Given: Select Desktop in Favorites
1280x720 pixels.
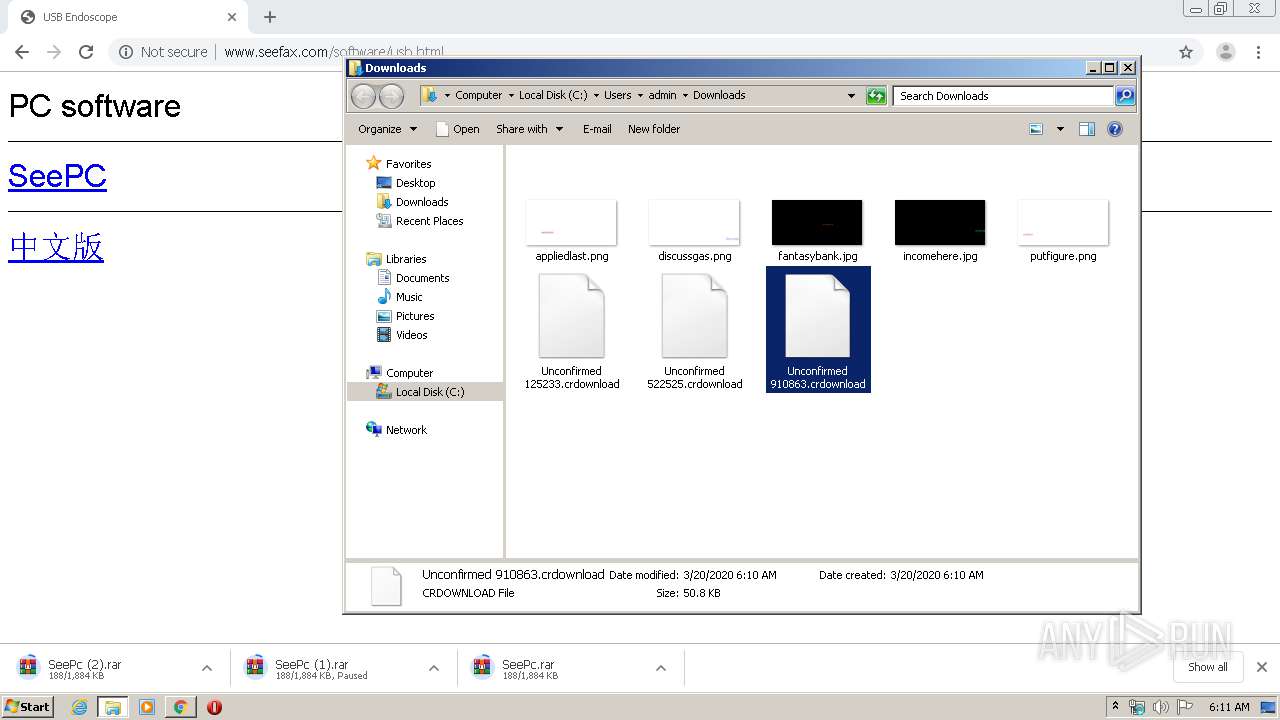Looking at the screenshot, I should tap(406, 183).
